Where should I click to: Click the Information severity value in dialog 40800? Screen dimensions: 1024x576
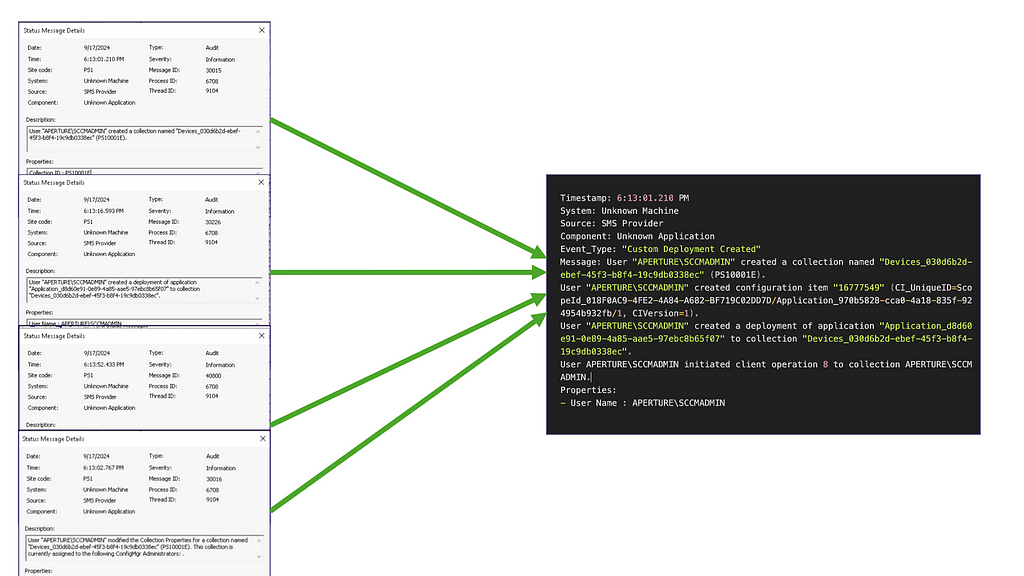pyautogui.click(x=220, y=365)
